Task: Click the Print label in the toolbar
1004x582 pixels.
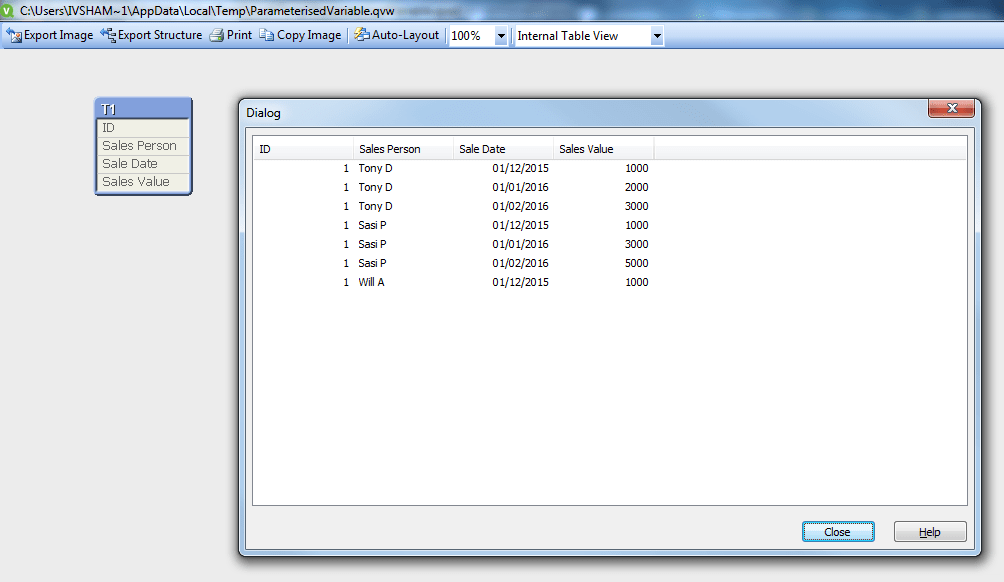Action: (x=239, y=35)
